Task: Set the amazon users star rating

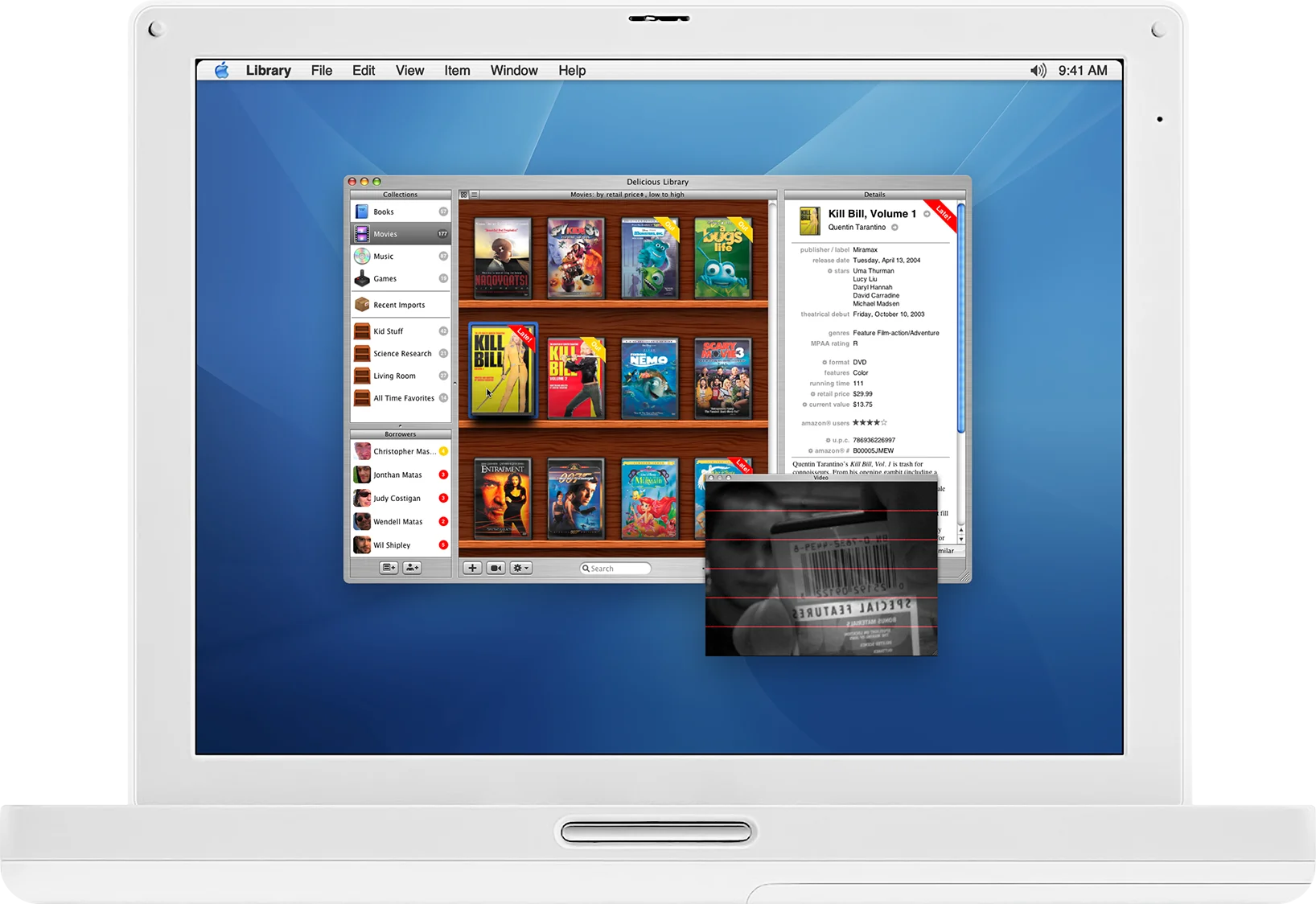Action: (x=870, y=423)
